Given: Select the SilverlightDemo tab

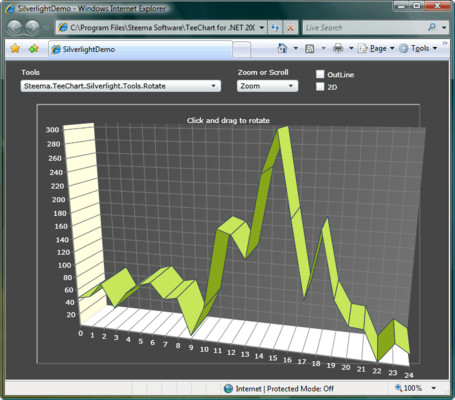Looking at the screenshot, I should 140,49.
